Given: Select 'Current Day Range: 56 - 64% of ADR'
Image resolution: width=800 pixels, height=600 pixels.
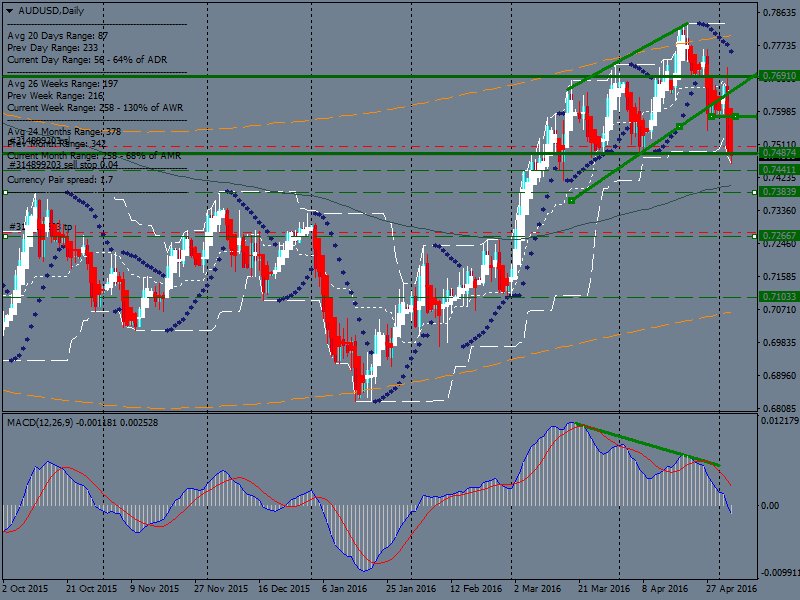Looking at the screenshot, I should 87,60.
